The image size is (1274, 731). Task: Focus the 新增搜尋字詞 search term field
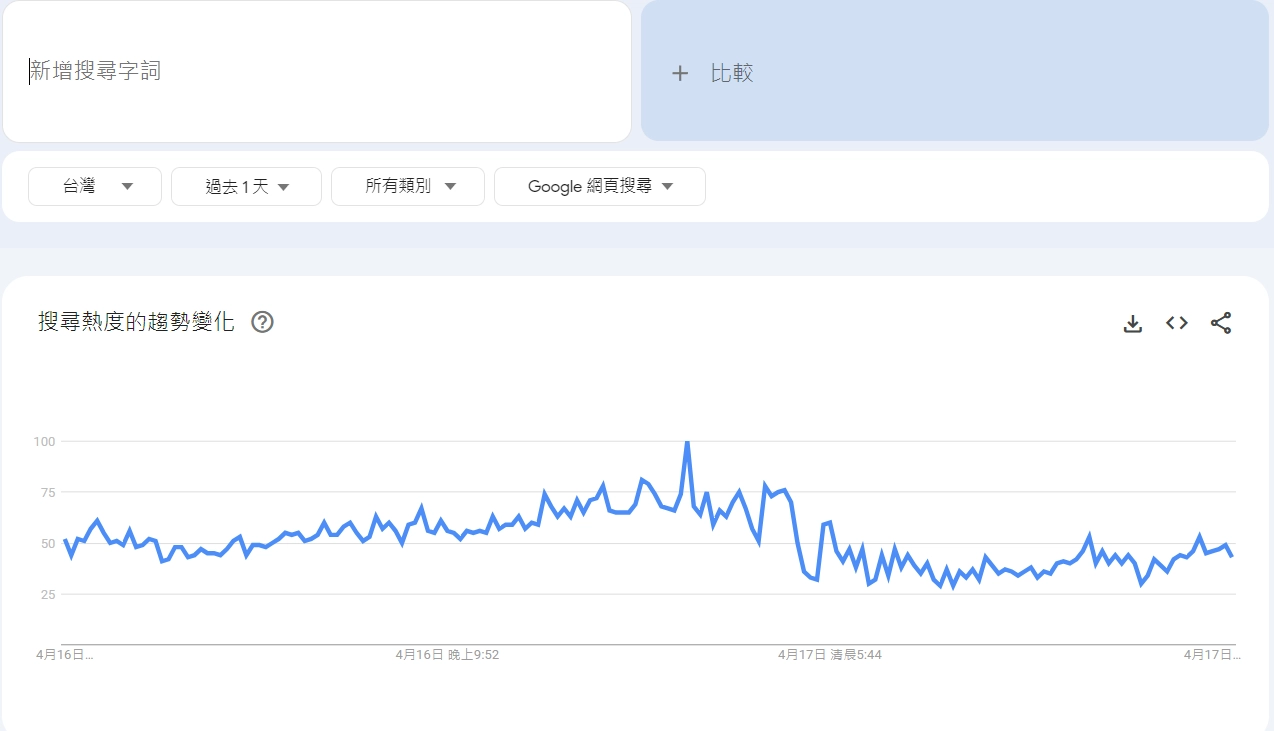(316, 71)
